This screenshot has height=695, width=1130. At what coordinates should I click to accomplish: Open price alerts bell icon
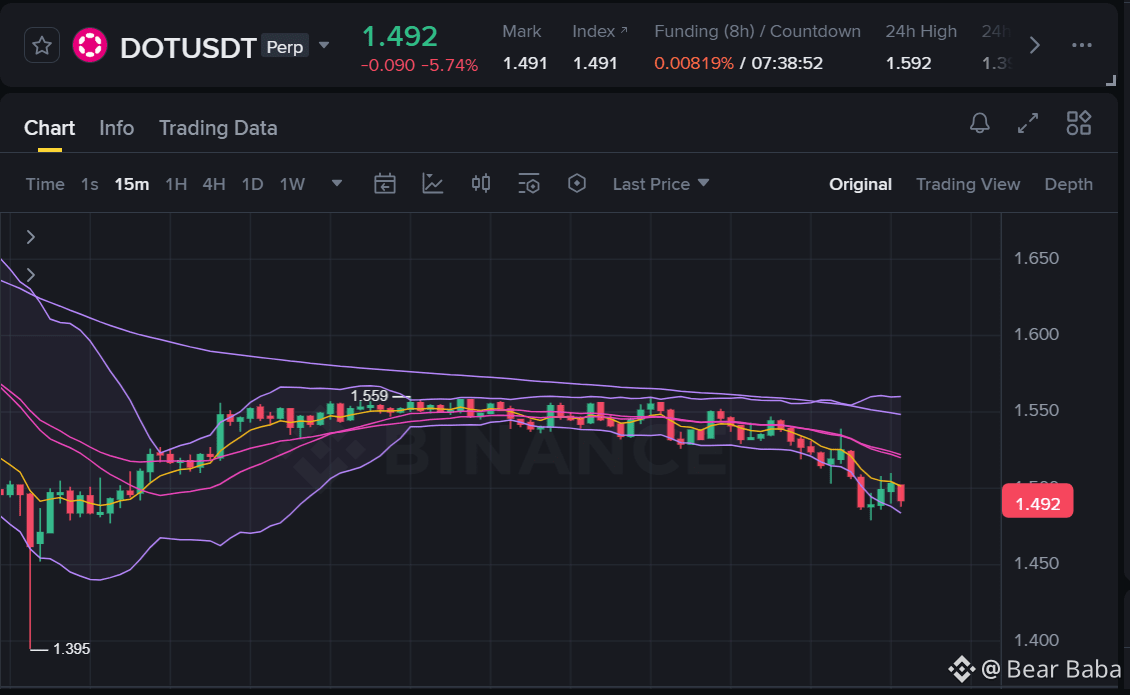(x=979, y=123)
